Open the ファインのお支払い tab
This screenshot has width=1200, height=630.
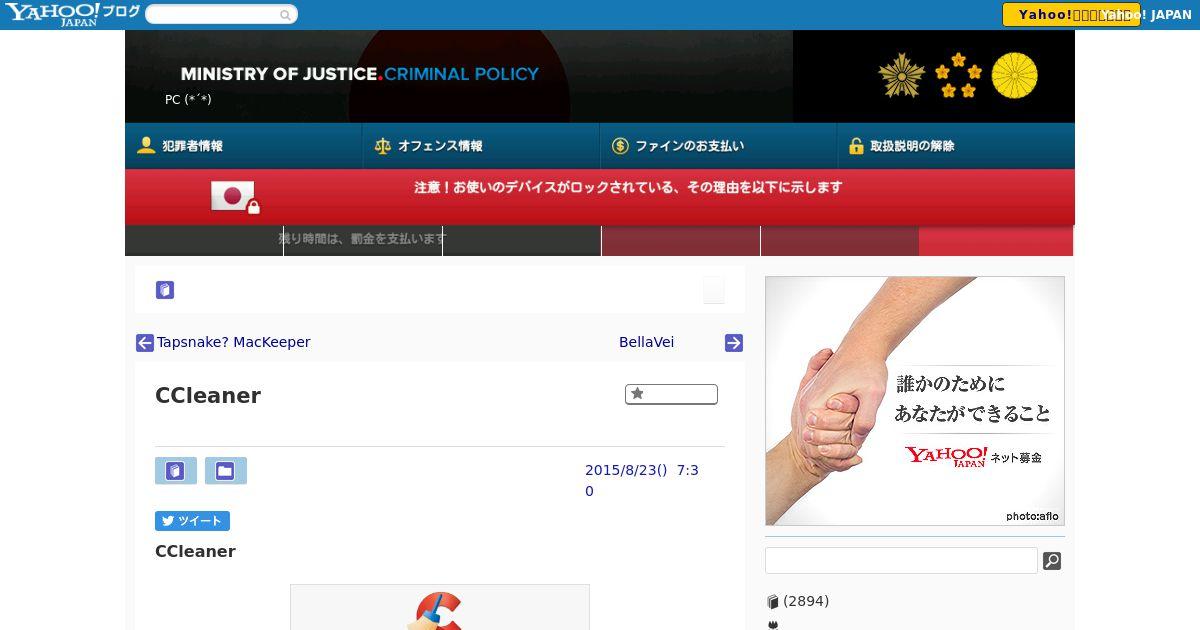718,146
